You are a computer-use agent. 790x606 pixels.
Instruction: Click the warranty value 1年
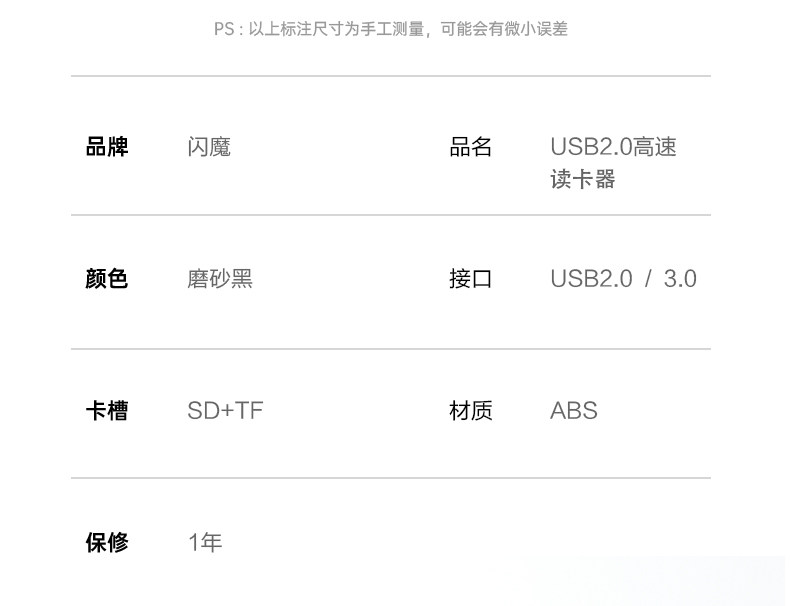[205, 543]
